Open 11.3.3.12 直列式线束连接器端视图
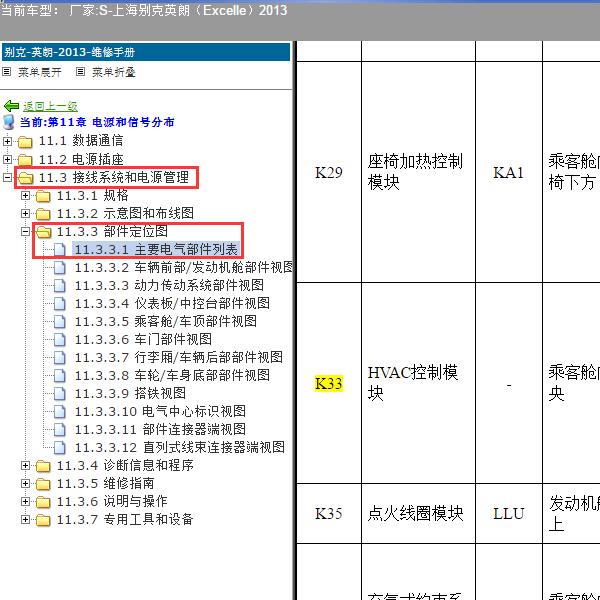 point(180,447)
